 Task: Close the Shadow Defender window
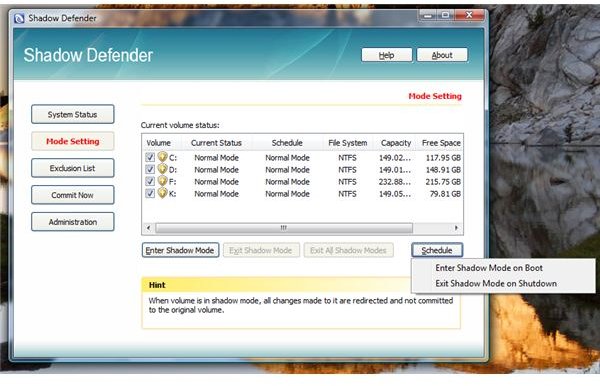coord(469,15)
